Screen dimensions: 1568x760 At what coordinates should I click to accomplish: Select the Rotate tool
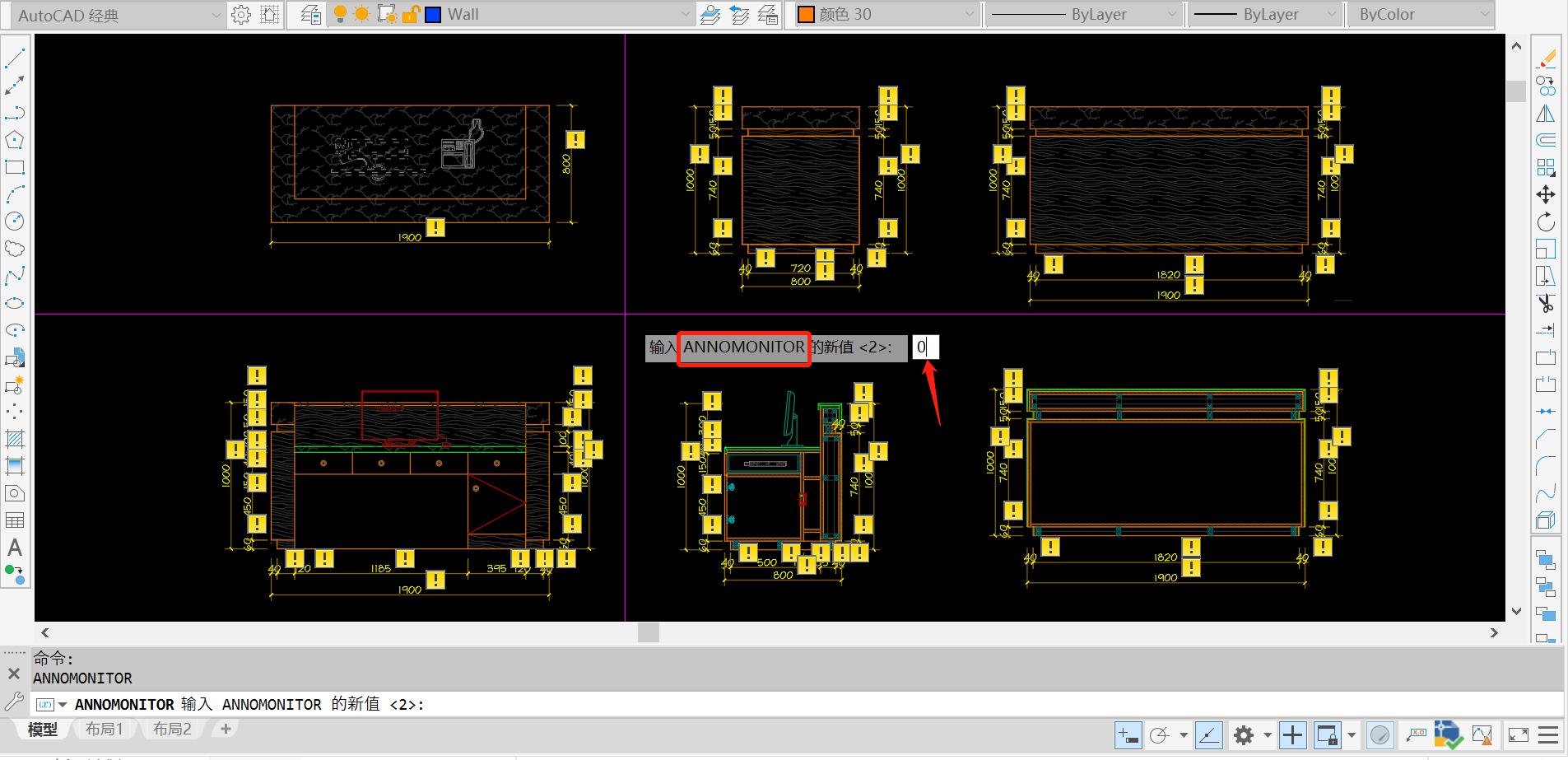1546,222
